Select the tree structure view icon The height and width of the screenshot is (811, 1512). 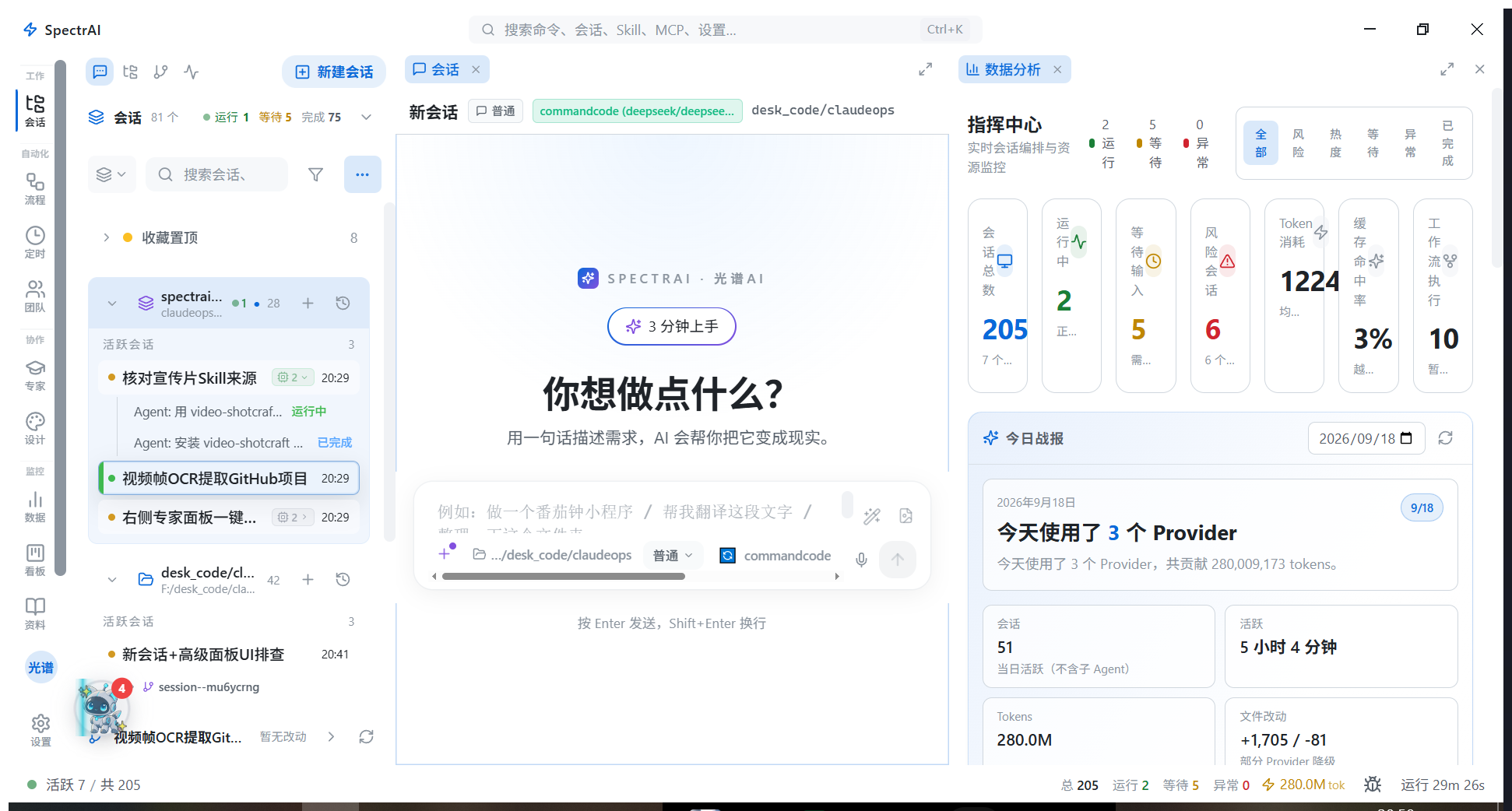130,72
